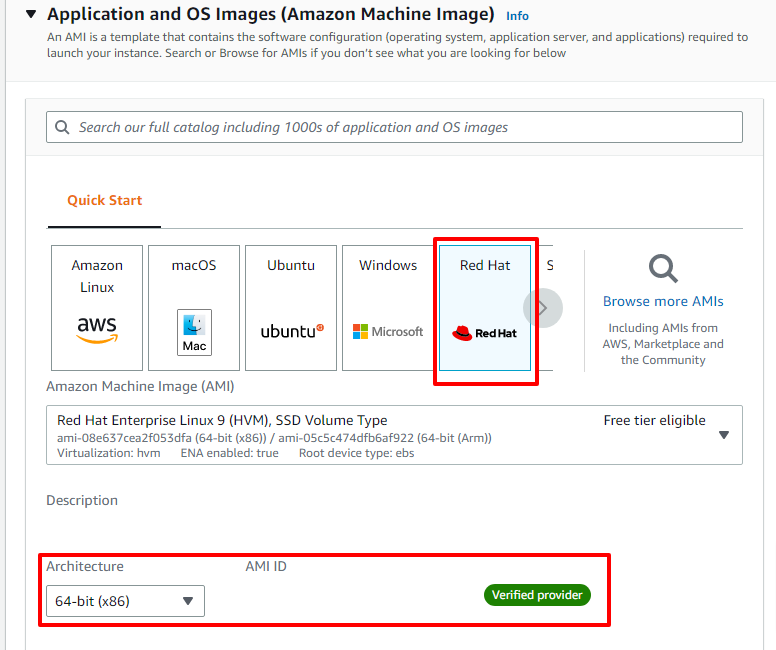The width and height of the screenshot is (776, 650).
Task: Click the Red Hat logo
Action: click(485, 333)
